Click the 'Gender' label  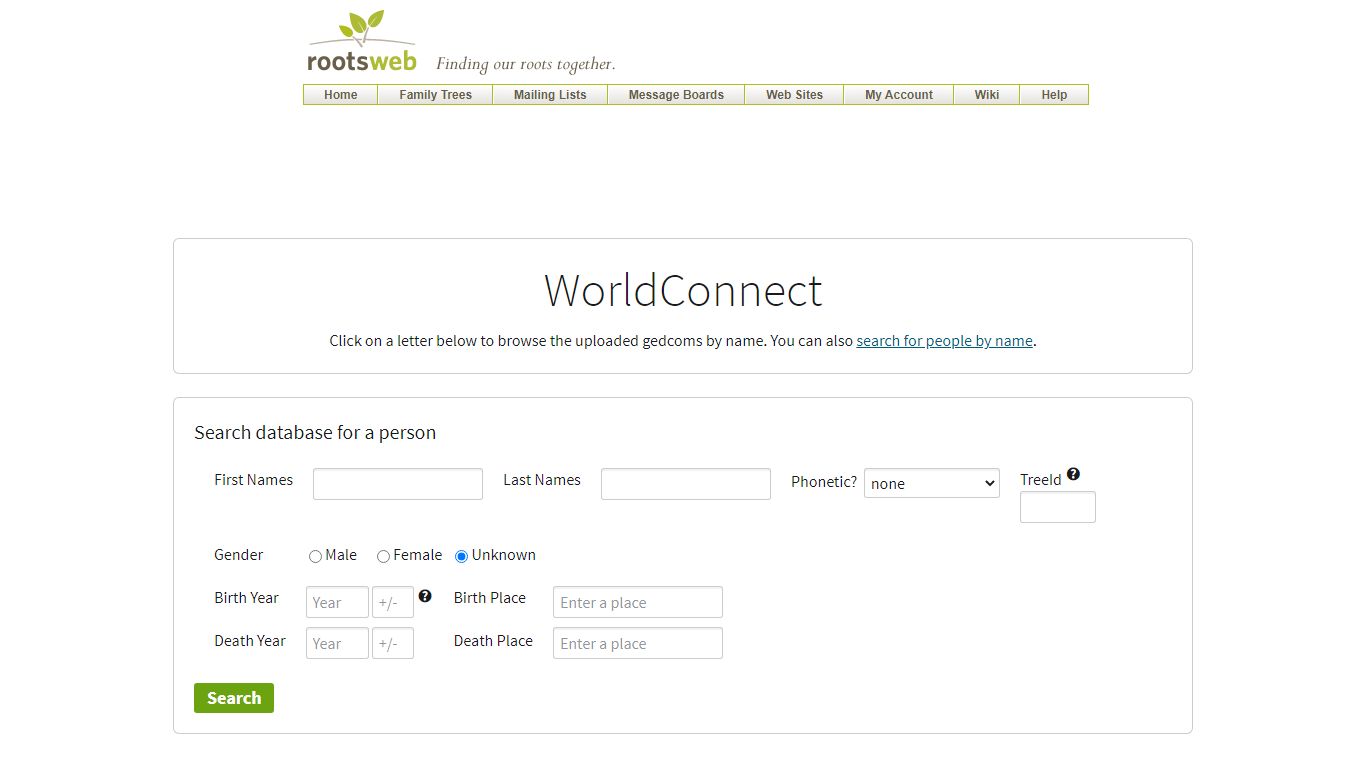coord(239,555)
